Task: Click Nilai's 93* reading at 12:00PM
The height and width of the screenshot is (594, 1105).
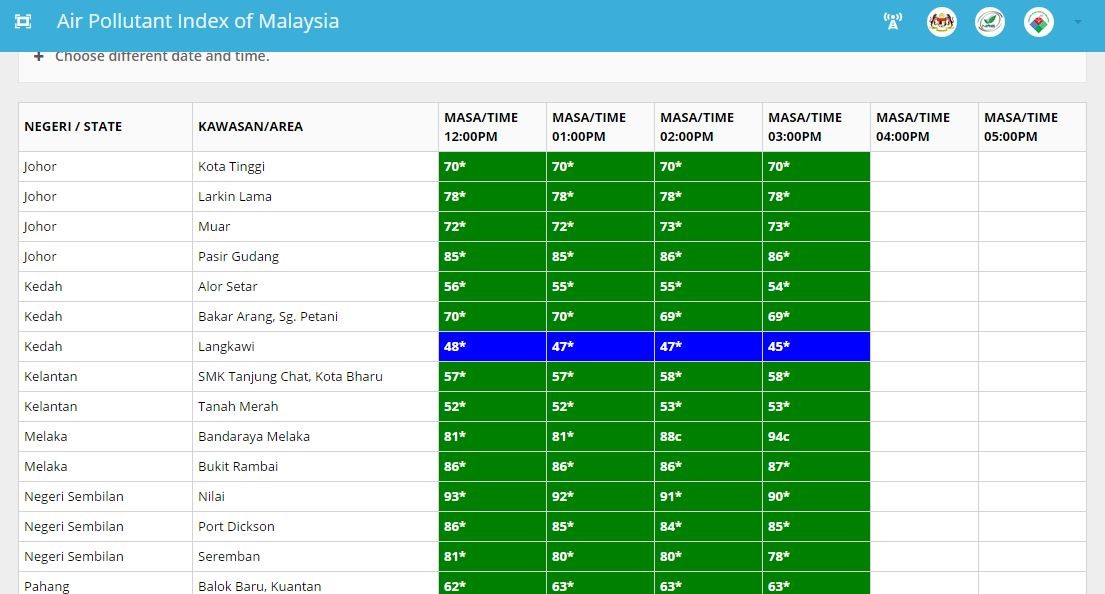Action: [492, 496]
